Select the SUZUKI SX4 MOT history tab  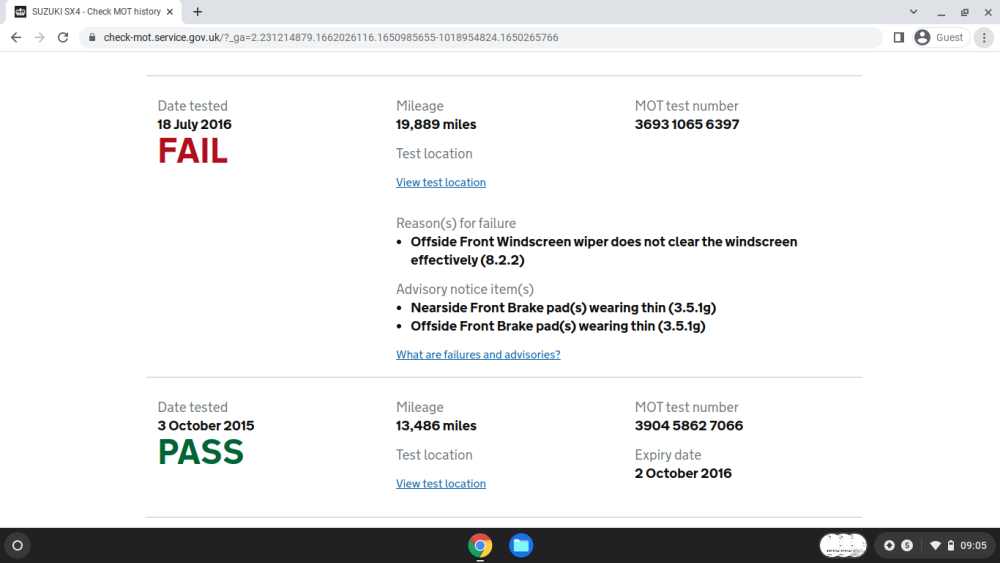94,11
